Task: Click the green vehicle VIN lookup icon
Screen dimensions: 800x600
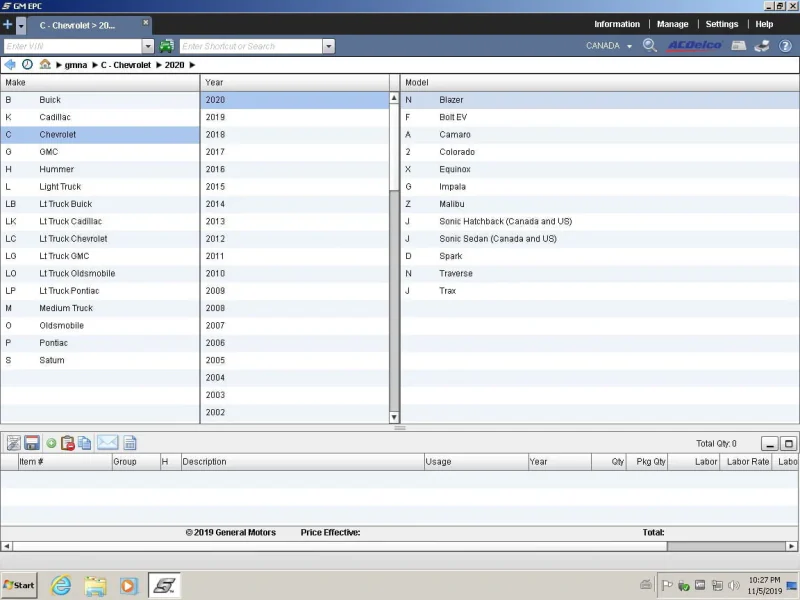Action: [166, 46]
